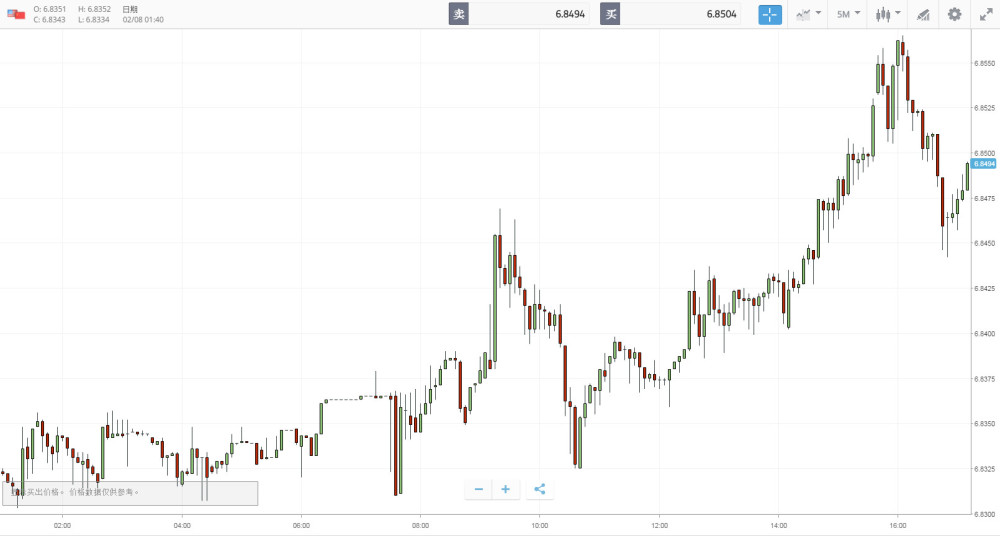Zoom in with the plus button
The width and height of the screenshot is (1000, 536).
506,489
